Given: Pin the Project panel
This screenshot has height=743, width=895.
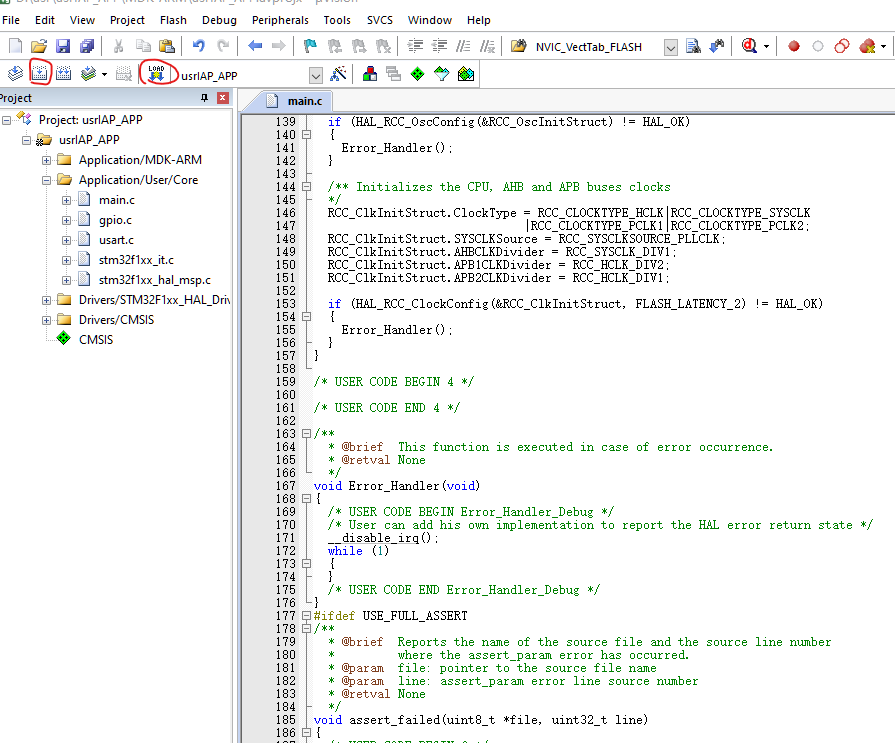Looking at the screenshot, I should (204, 98).
